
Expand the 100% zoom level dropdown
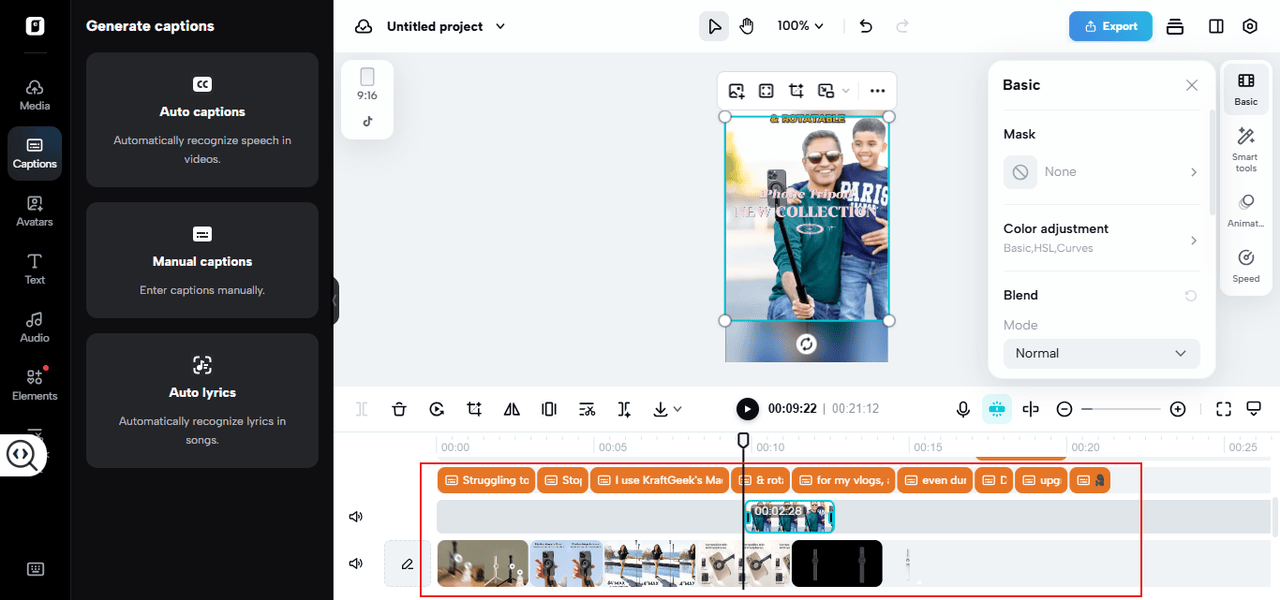(x=800, y=26)
